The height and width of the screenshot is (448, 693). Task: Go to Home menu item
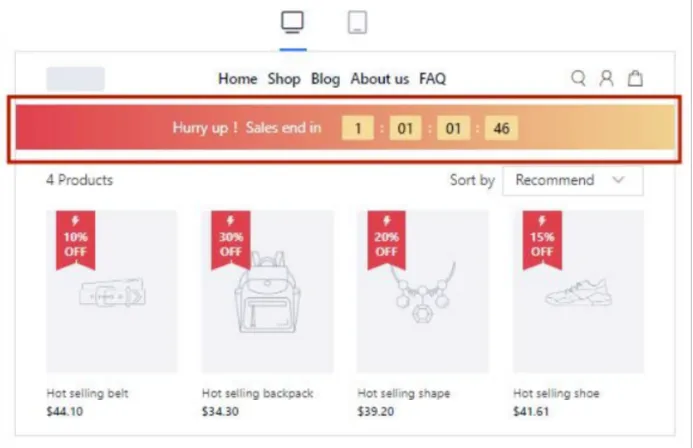[238, 79]
